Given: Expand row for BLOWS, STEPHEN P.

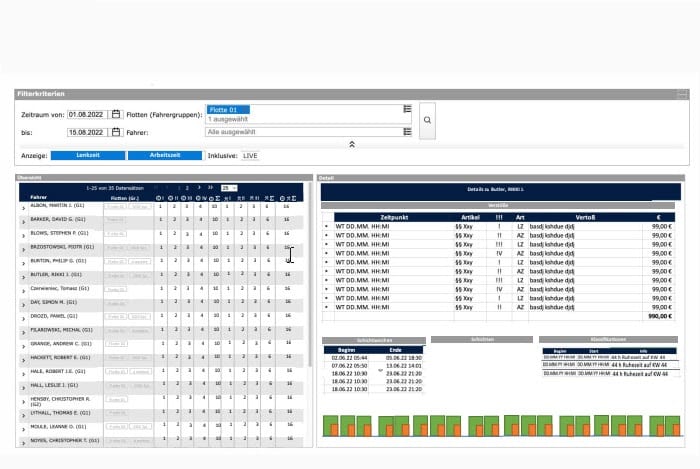Looking at the screenshot, I should 24,236.
